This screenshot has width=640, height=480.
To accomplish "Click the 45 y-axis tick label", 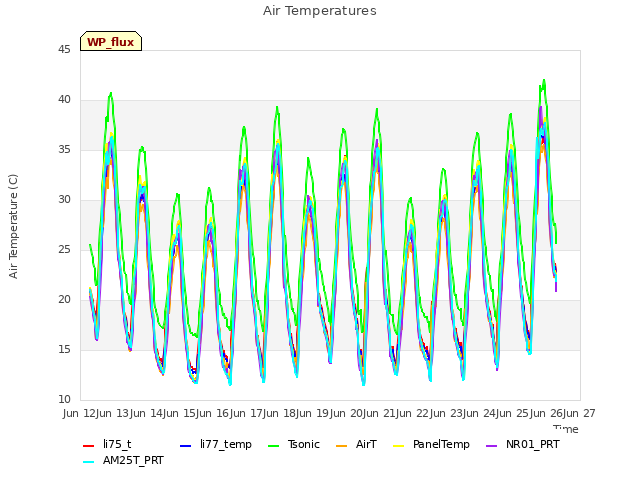I will (64, 50).
